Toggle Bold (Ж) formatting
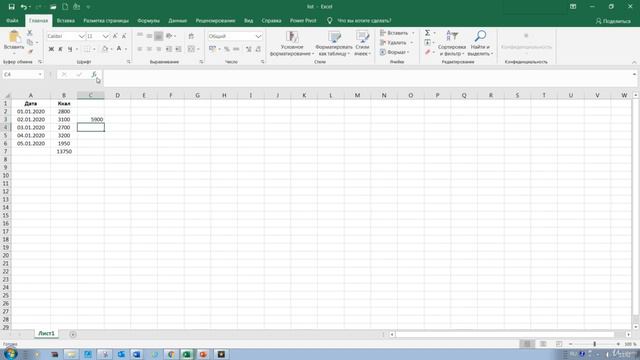The image size is (640, 360). (51, 49)
